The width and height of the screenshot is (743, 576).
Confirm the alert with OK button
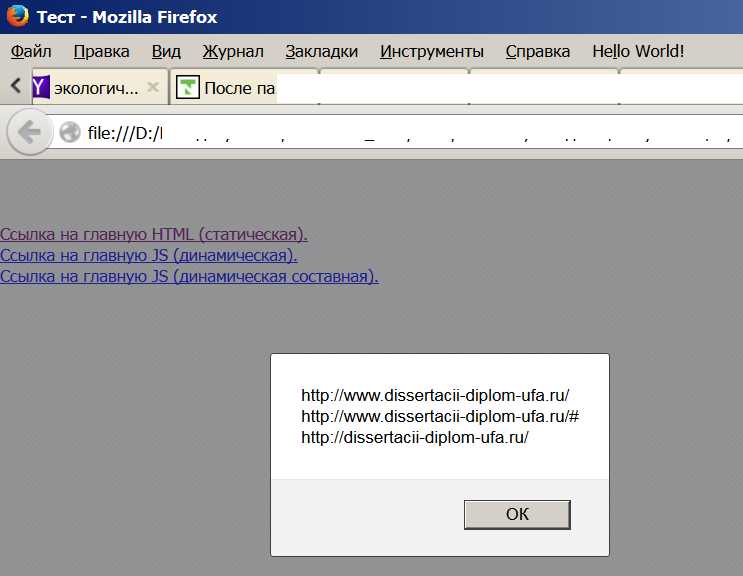(x=517, y=514)
